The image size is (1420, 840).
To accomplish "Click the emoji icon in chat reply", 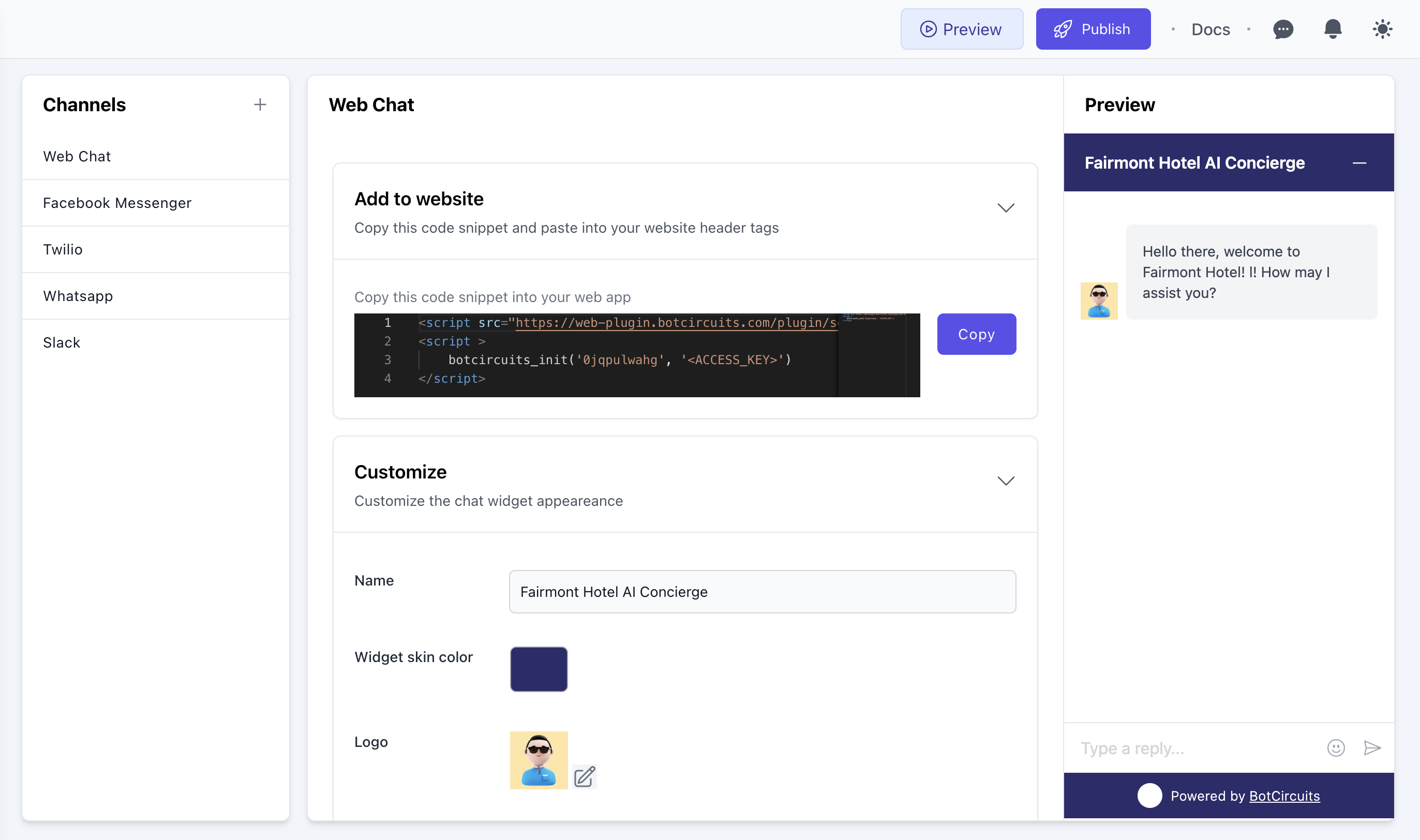I will coord(1337,748).
